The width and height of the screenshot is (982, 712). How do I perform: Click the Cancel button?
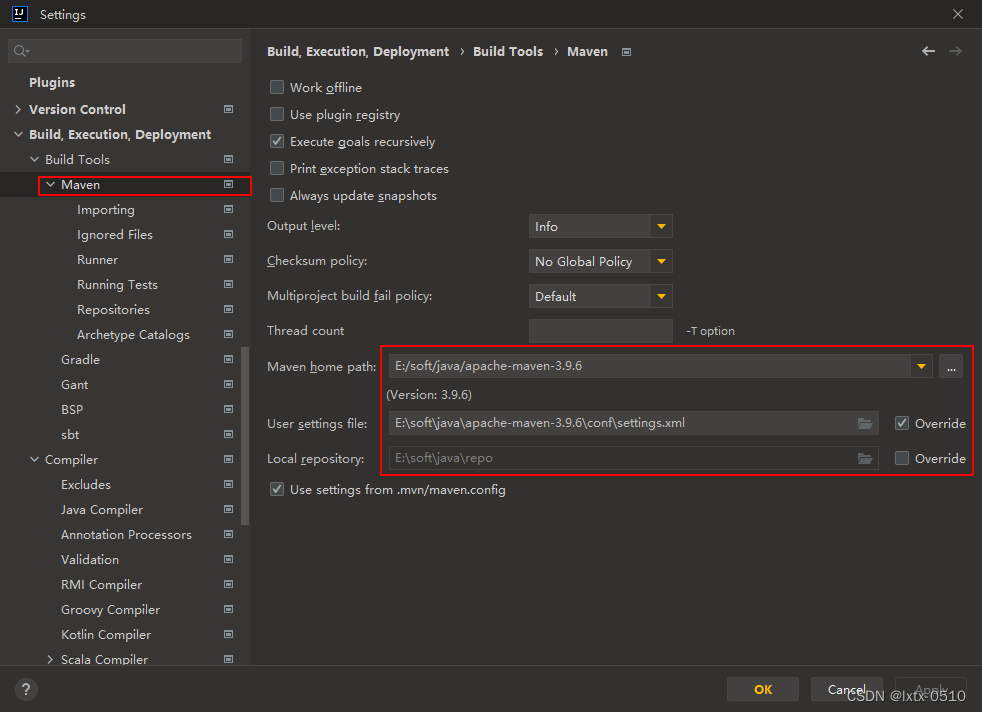847,689
